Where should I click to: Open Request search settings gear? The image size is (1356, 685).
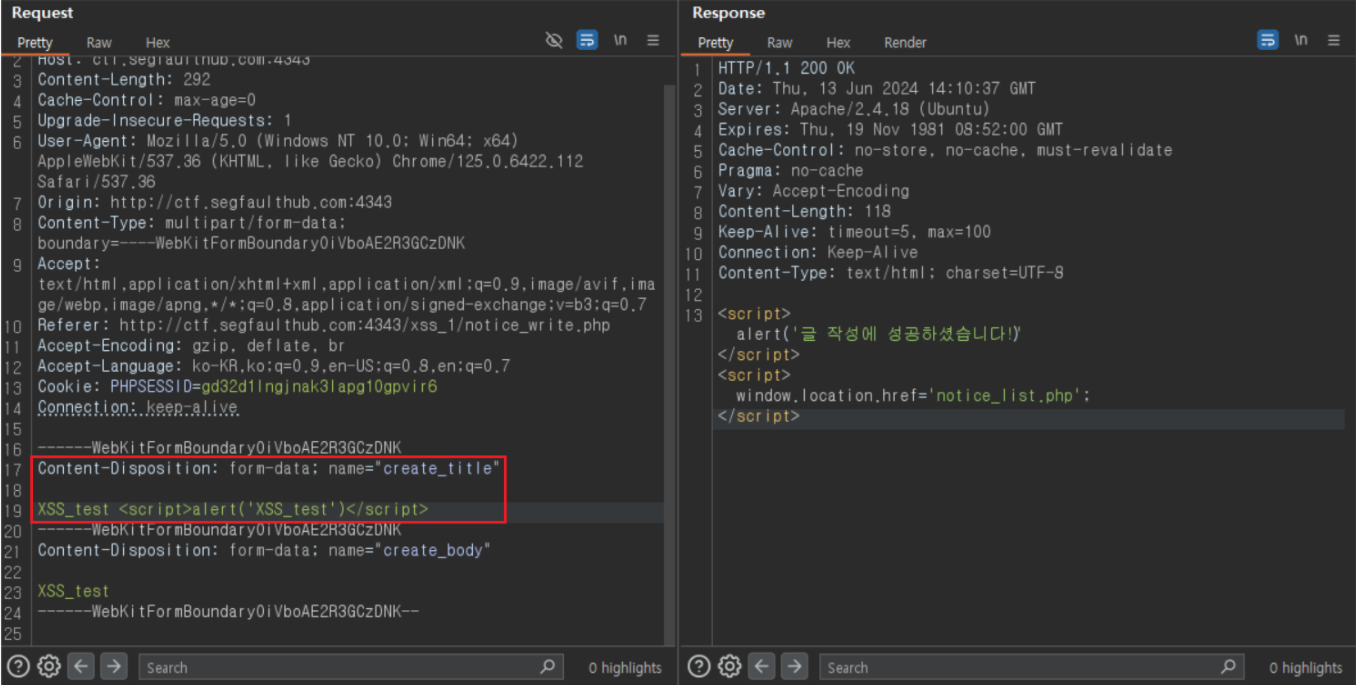[x=49, y=666]
